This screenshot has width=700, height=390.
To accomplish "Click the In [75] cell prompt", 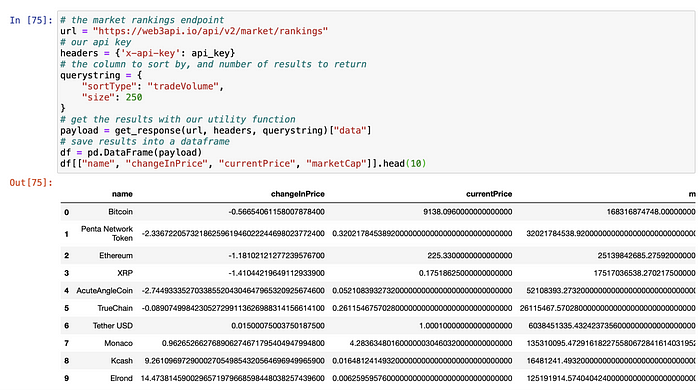I will (31, 20).
